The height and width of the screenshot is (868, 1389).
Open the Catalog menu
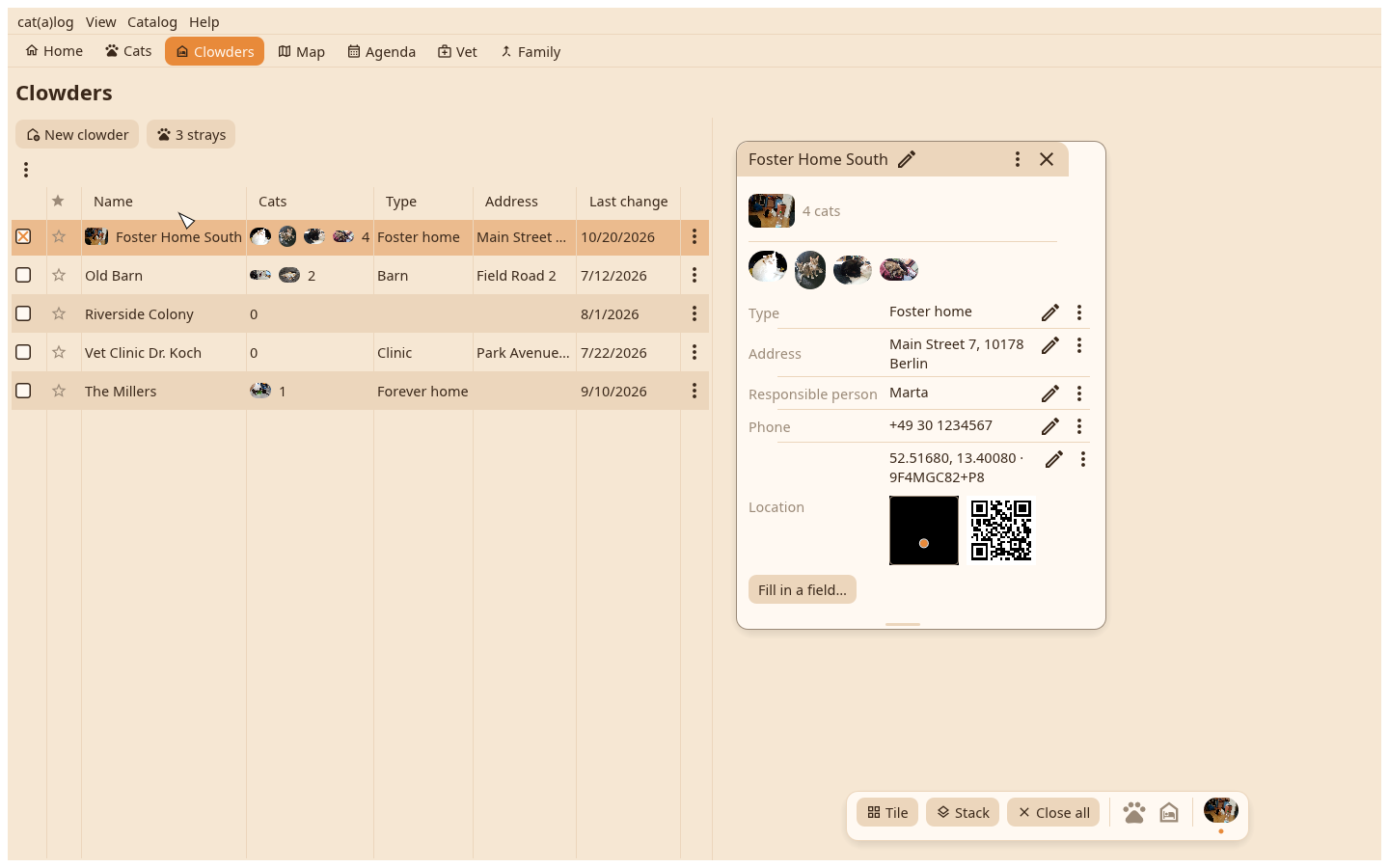pos(152,21)
